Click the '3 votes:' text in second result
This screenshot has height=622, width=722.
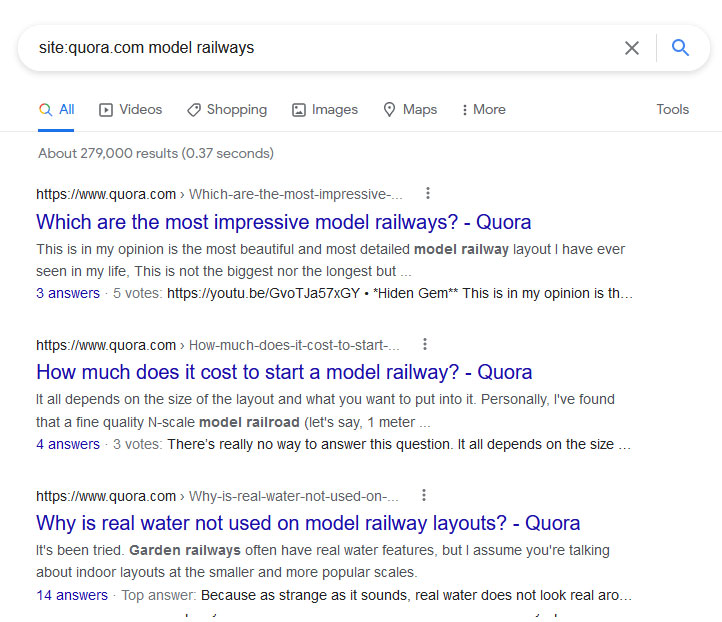coord(138,444)
